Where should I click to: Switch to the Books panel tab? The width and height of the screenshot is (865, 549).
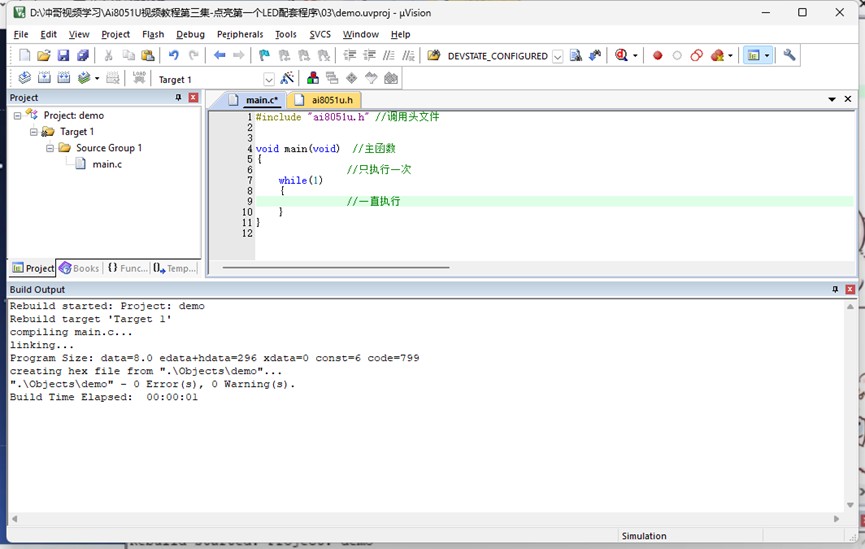click(80, 268)
